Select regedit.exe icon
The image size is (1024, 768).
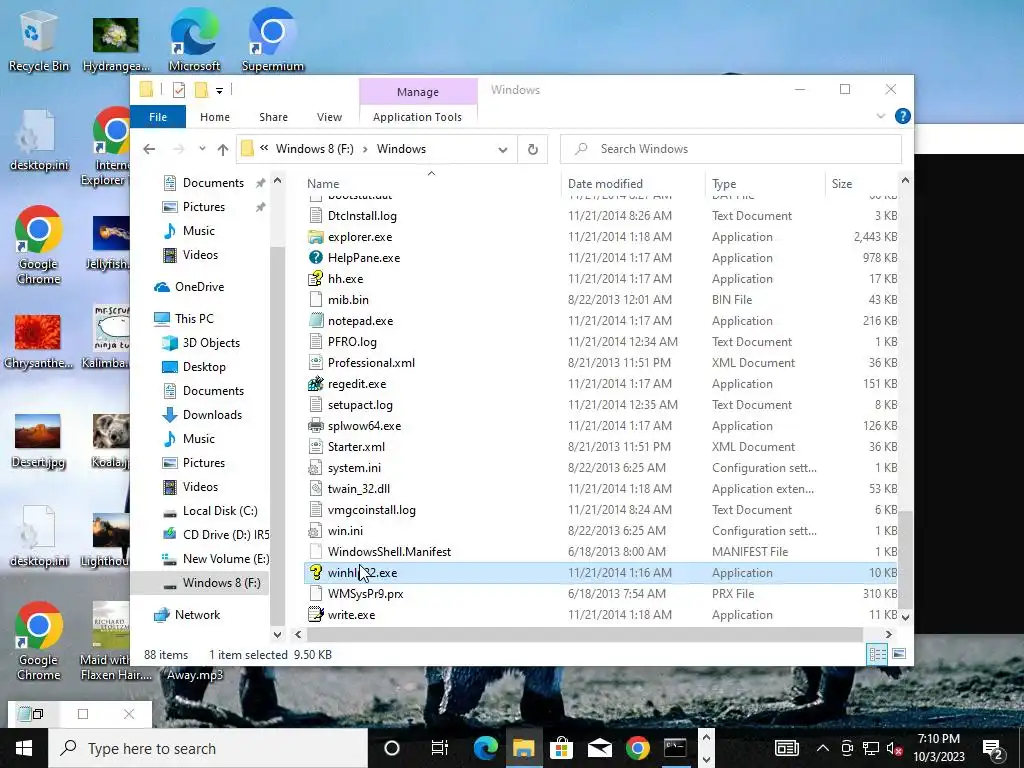[x=315, y=383]
